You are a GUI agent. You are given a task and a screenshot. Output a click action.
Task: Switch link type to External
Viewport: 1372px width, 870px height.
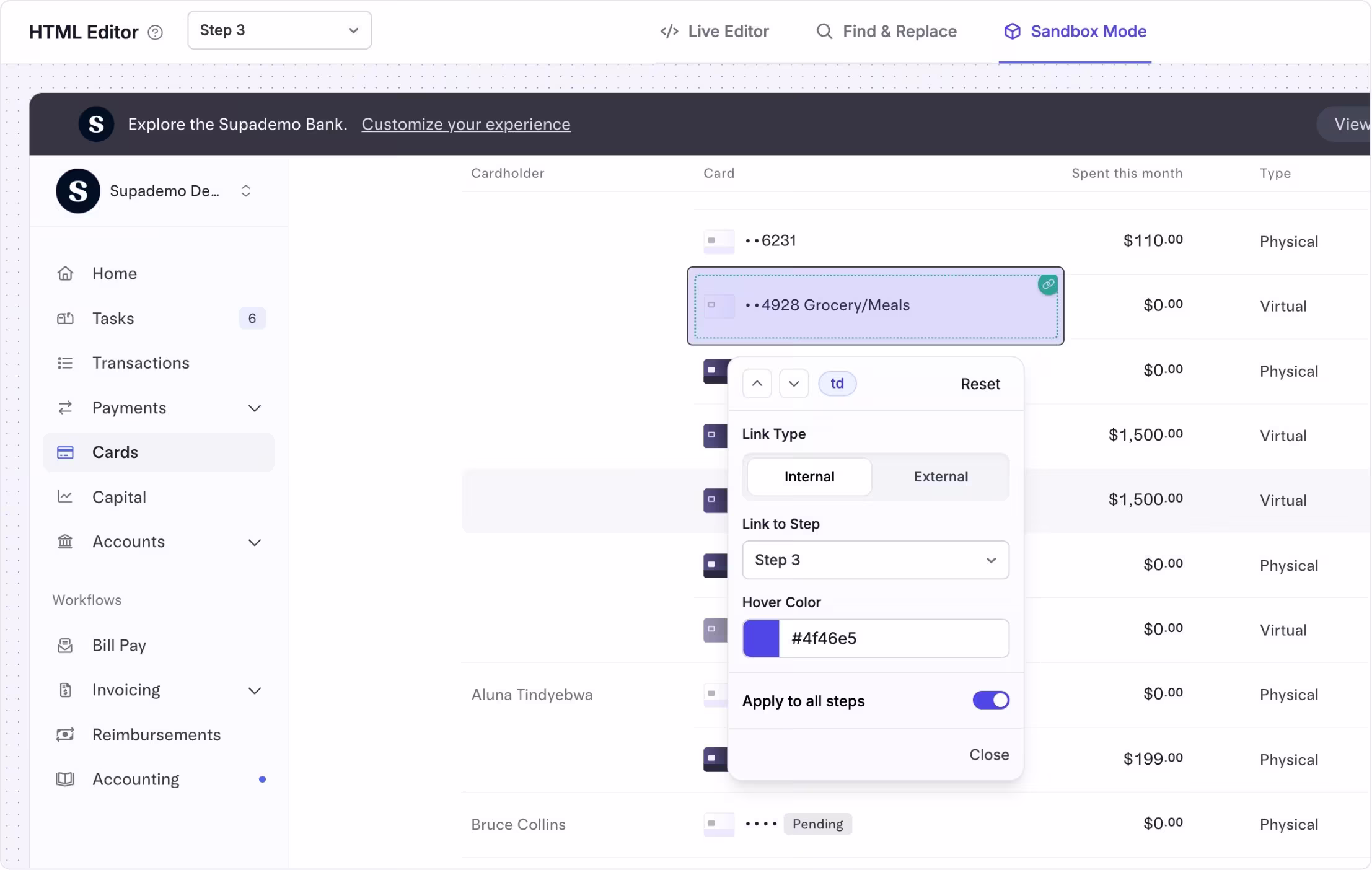(940, 477)
